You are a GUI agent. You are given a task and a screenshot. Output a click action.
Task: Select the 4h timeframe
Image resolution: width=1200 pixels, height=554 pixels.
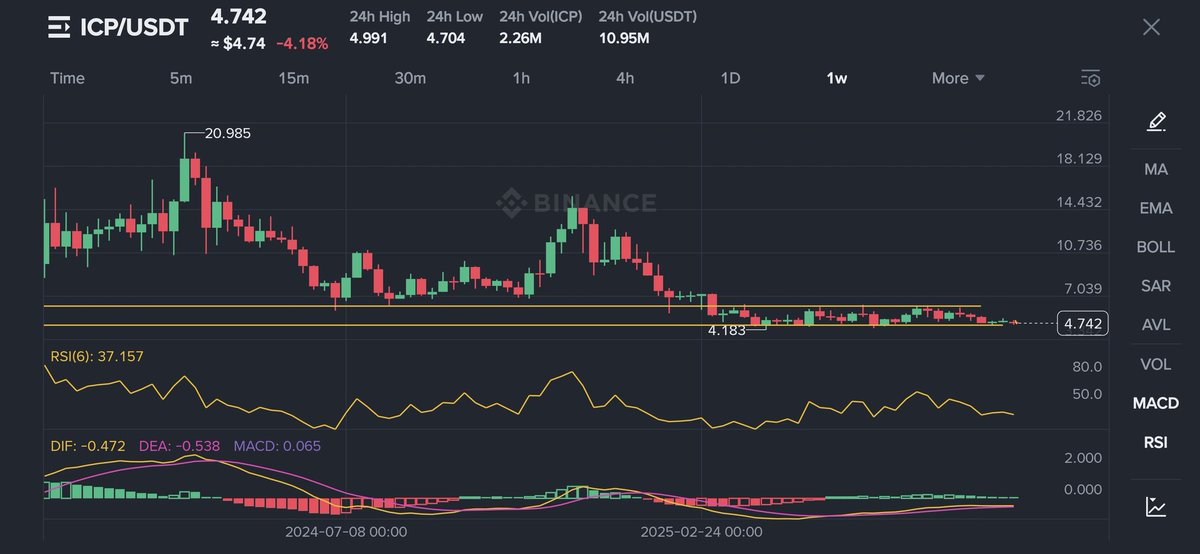click(x=625, y=78)
